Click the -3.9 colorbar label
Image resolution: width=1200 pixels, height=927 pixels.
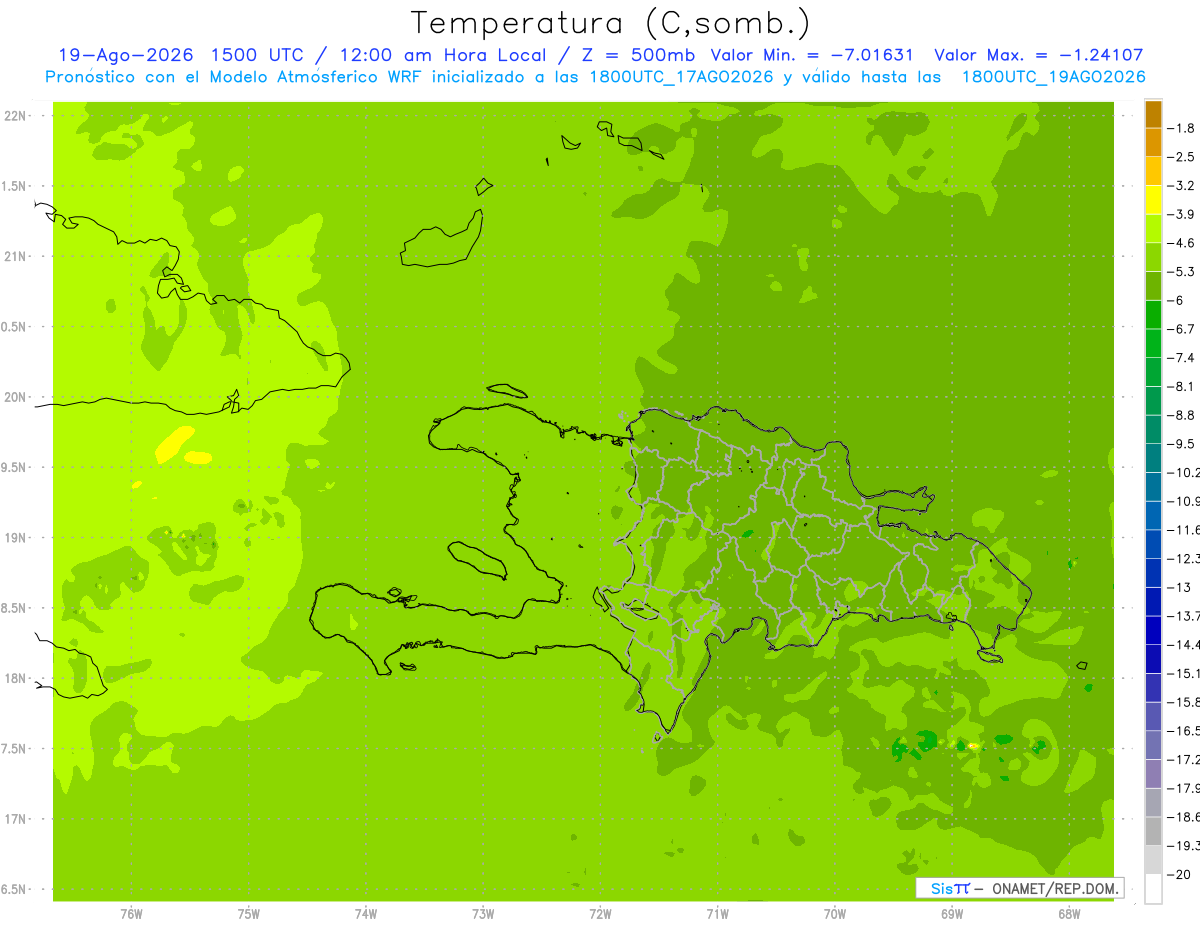(x=1181, y=214)
